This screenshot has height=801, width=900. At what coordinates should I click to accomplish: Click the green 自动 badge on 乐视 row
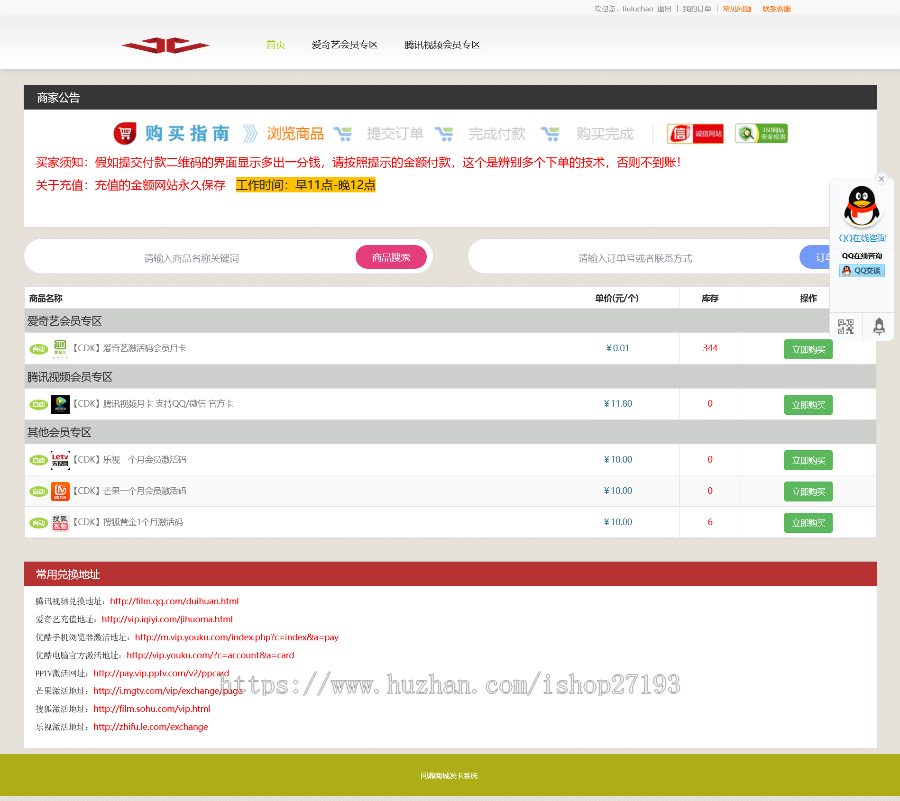click(x=38, y=460)
